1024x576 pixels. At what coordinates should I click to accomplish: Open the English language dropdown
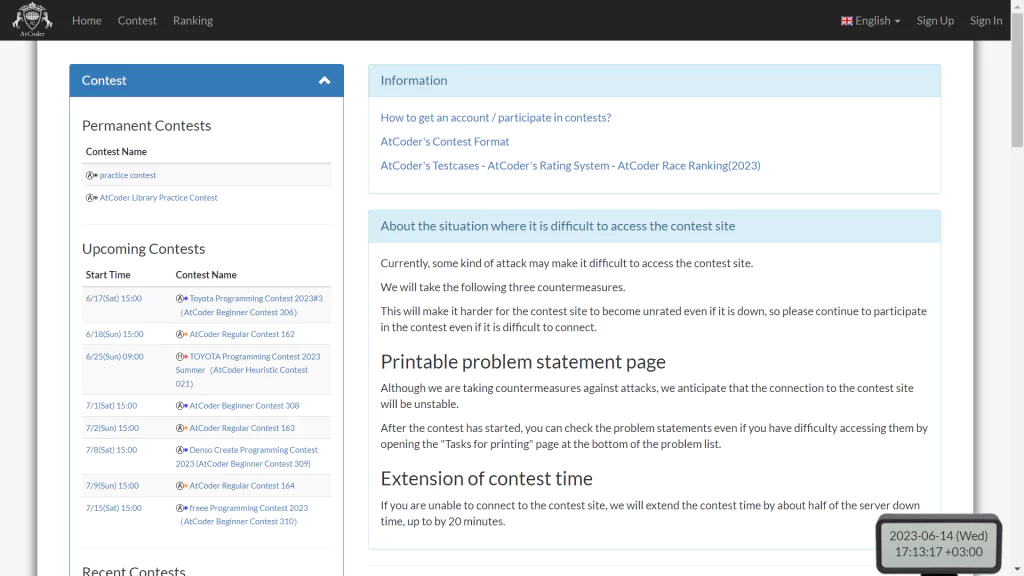[871, 20]
